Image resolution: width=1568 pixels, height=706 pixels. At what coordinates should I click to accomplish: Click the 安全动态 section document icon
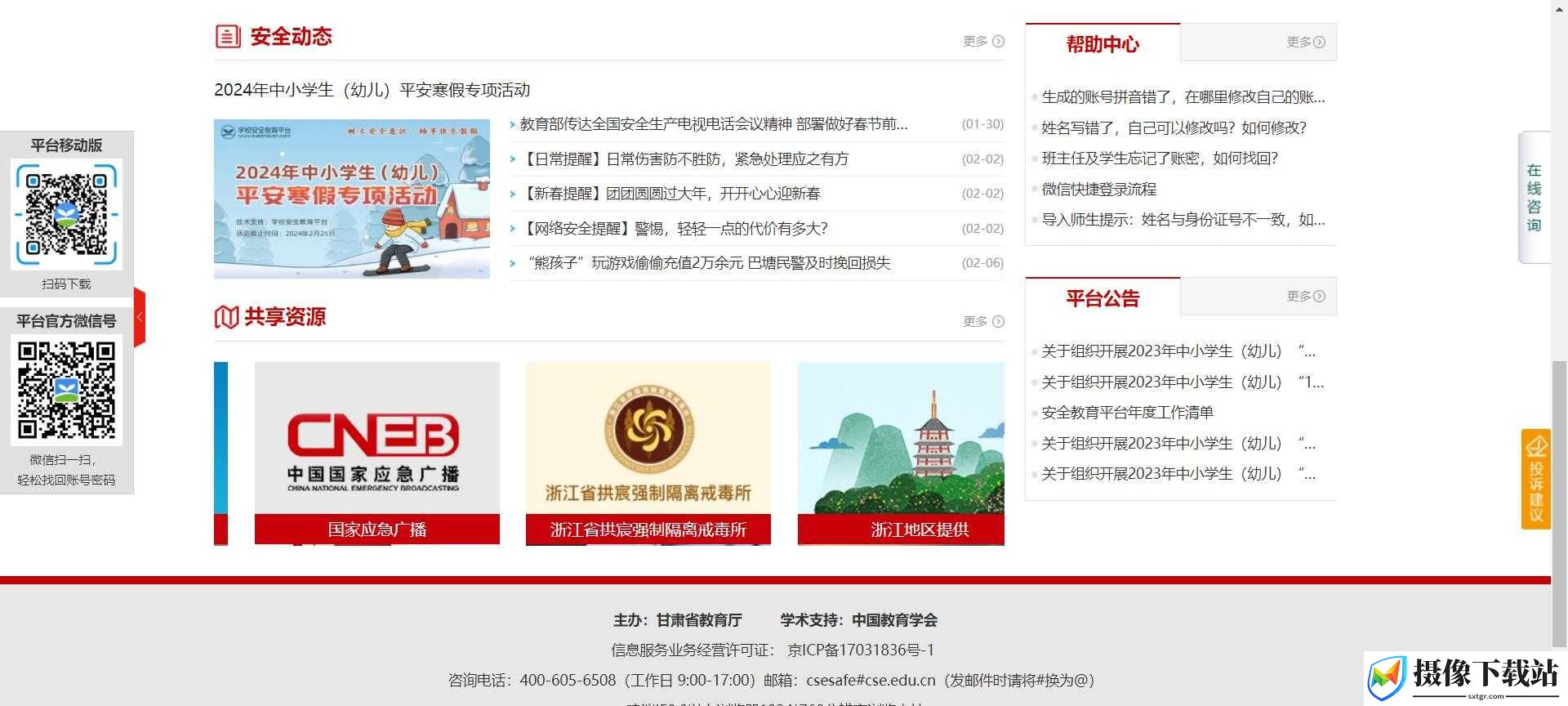[x=228, y=36]
